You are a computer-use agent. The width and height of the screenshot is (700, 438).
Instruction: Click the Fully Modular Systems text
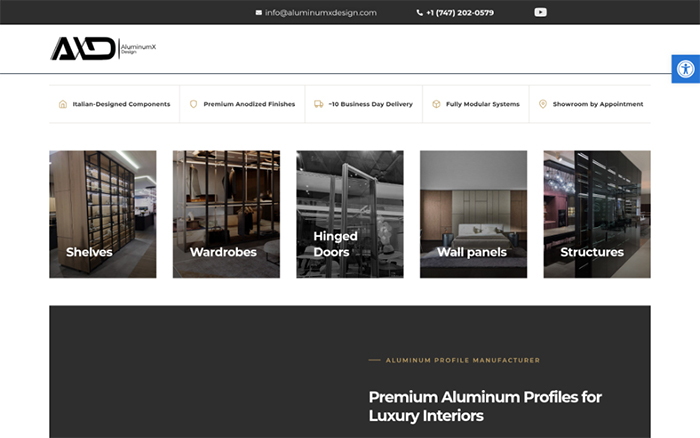483,104
